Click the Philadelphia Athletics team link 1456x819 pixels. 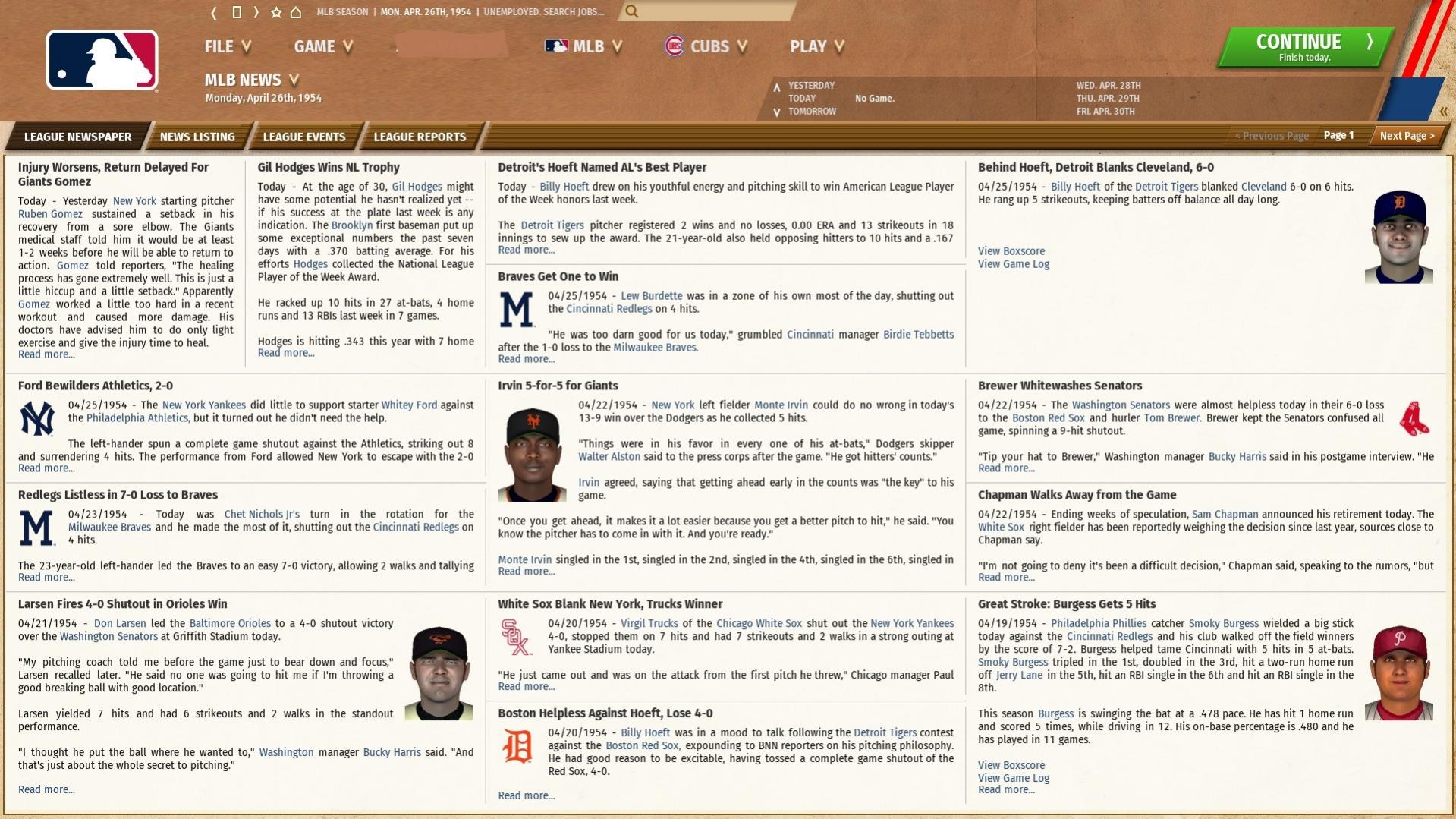137,418
